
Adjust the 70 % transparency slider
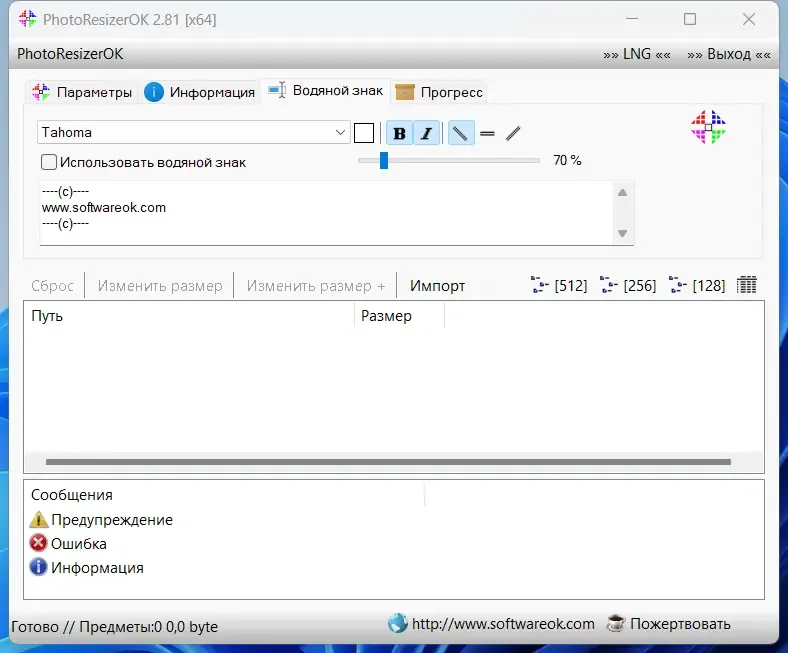click(x=384, y=160)
